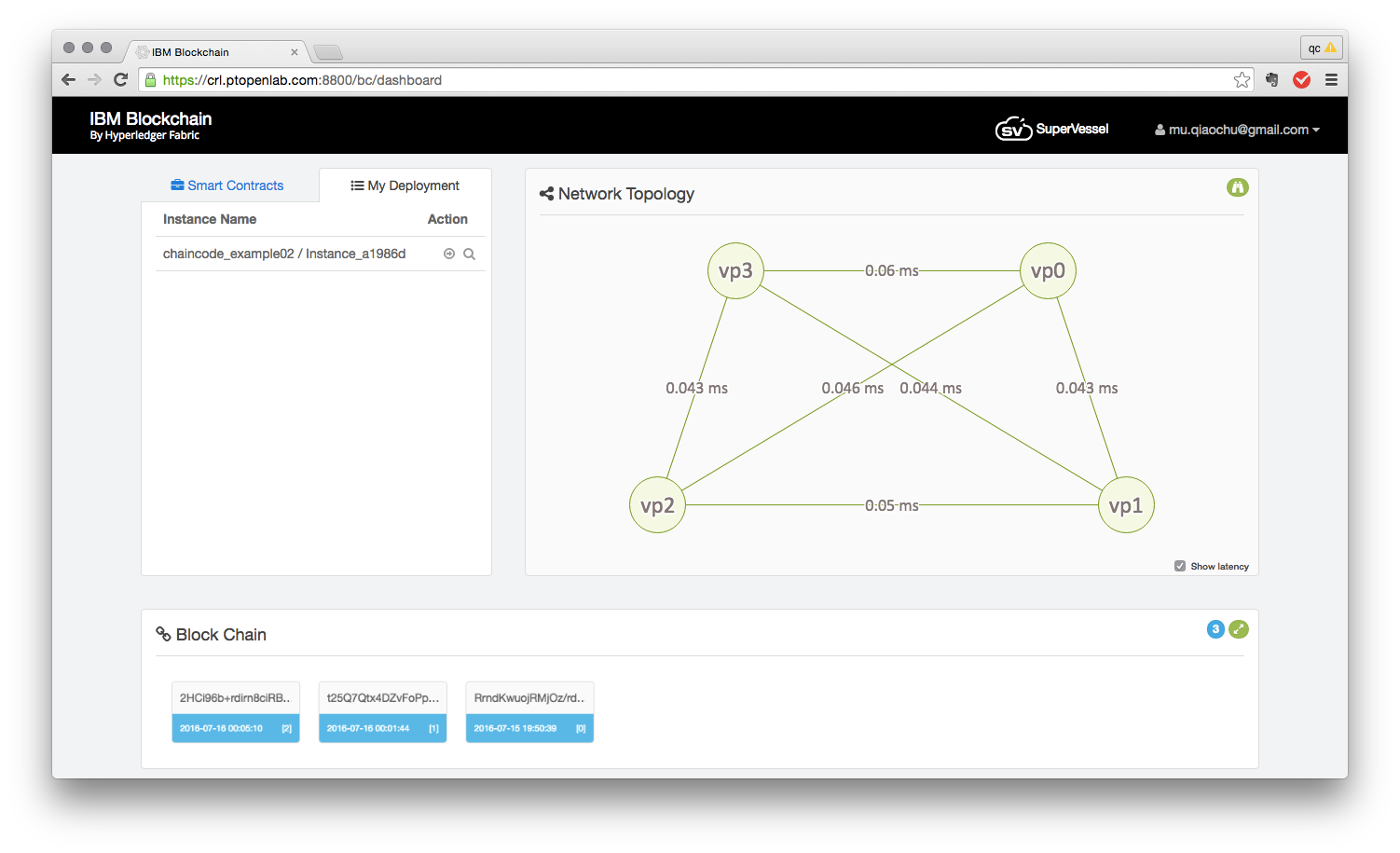The width and height of the screenshot is (1400, 853).
Task: Click the IBM Blockchain browser tab
Action: point(216,52)
